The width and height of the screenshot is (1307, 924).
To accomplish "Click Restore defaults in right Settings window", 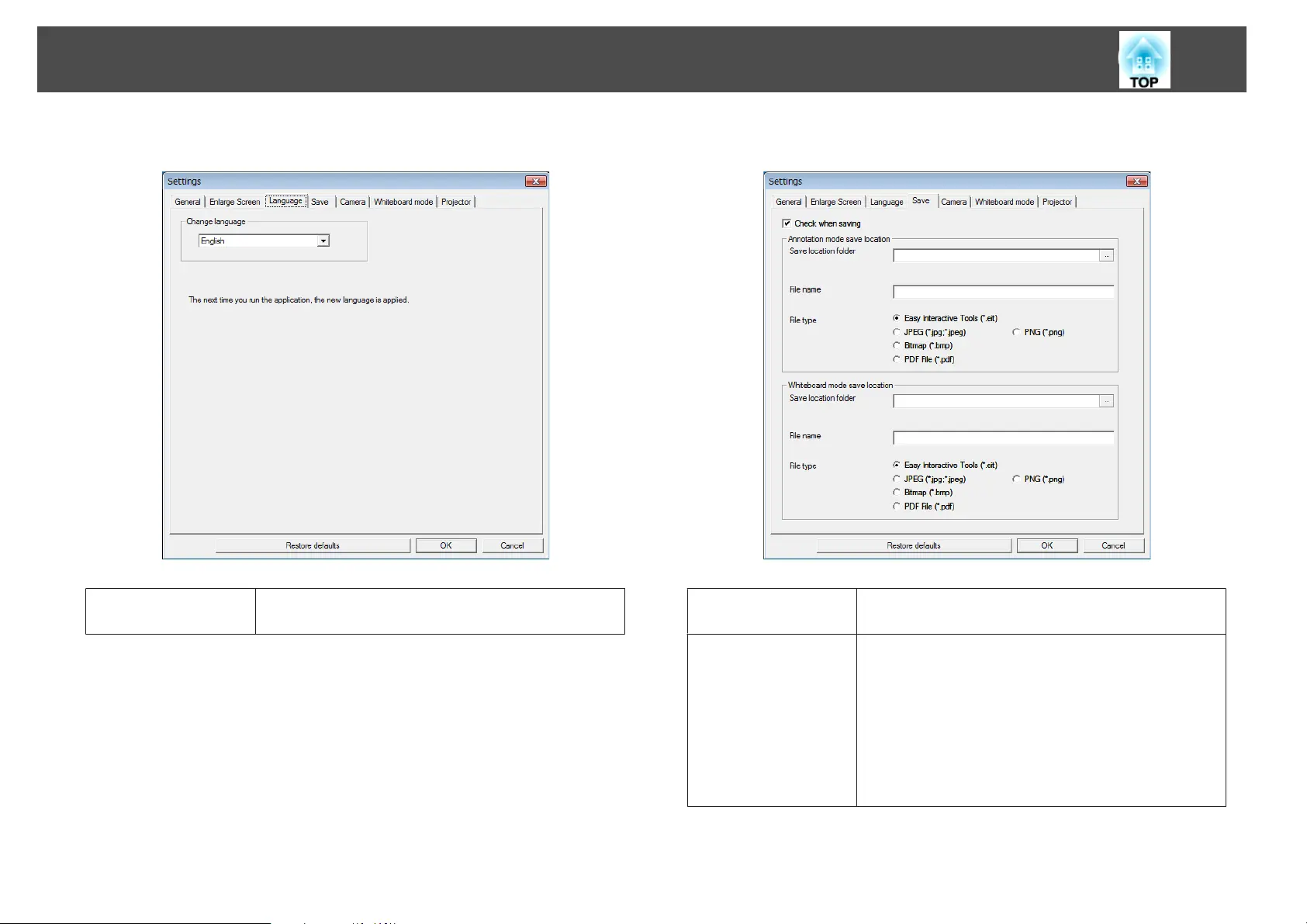I will click(x=914, y=545).
